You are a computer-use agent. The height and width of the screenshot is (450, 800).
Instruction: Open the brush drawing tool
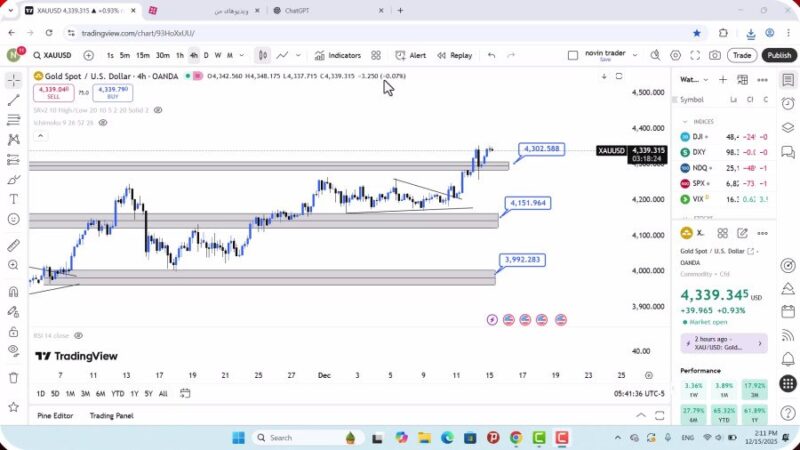(x=13, y=179)
